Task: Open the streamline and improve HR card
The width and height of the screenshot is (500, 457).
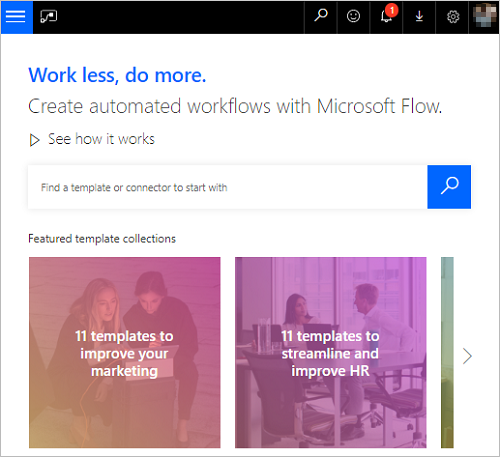Action: 331,352
